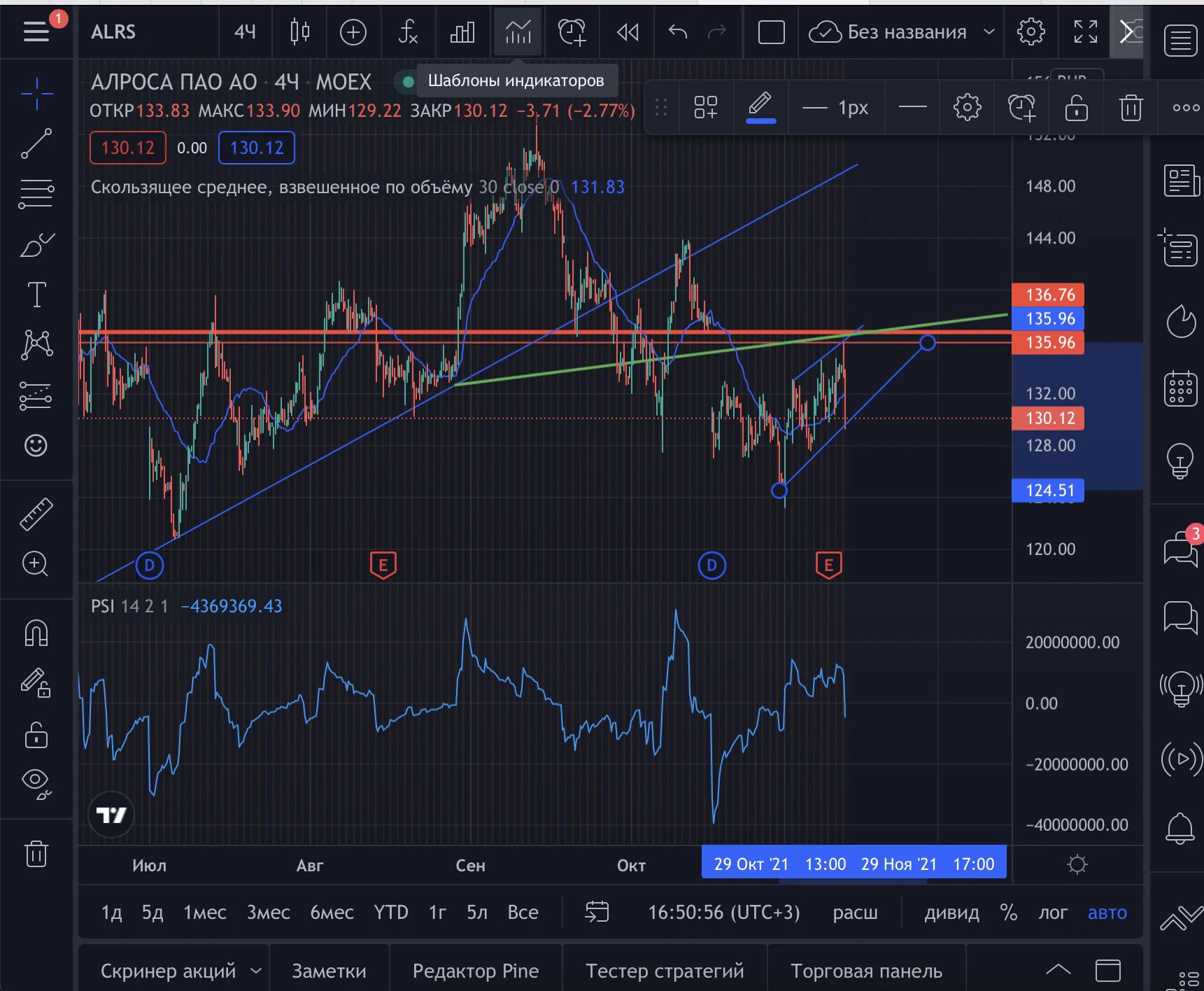This screenshot has width=1204, height=991.
Task: Open financials bar chart icon
Action: coord(462,32)
